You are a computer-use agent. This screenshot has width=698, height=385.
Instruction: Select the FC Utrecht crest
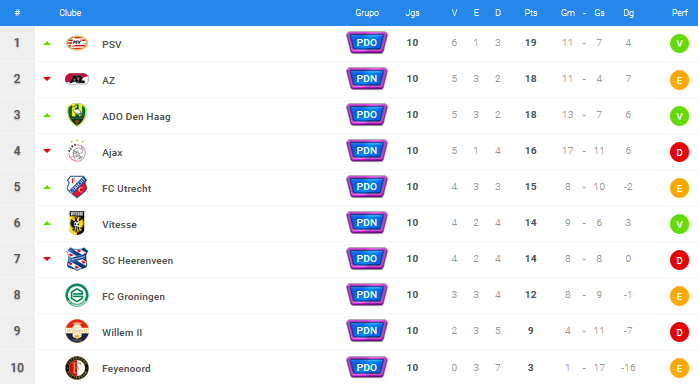77,187
